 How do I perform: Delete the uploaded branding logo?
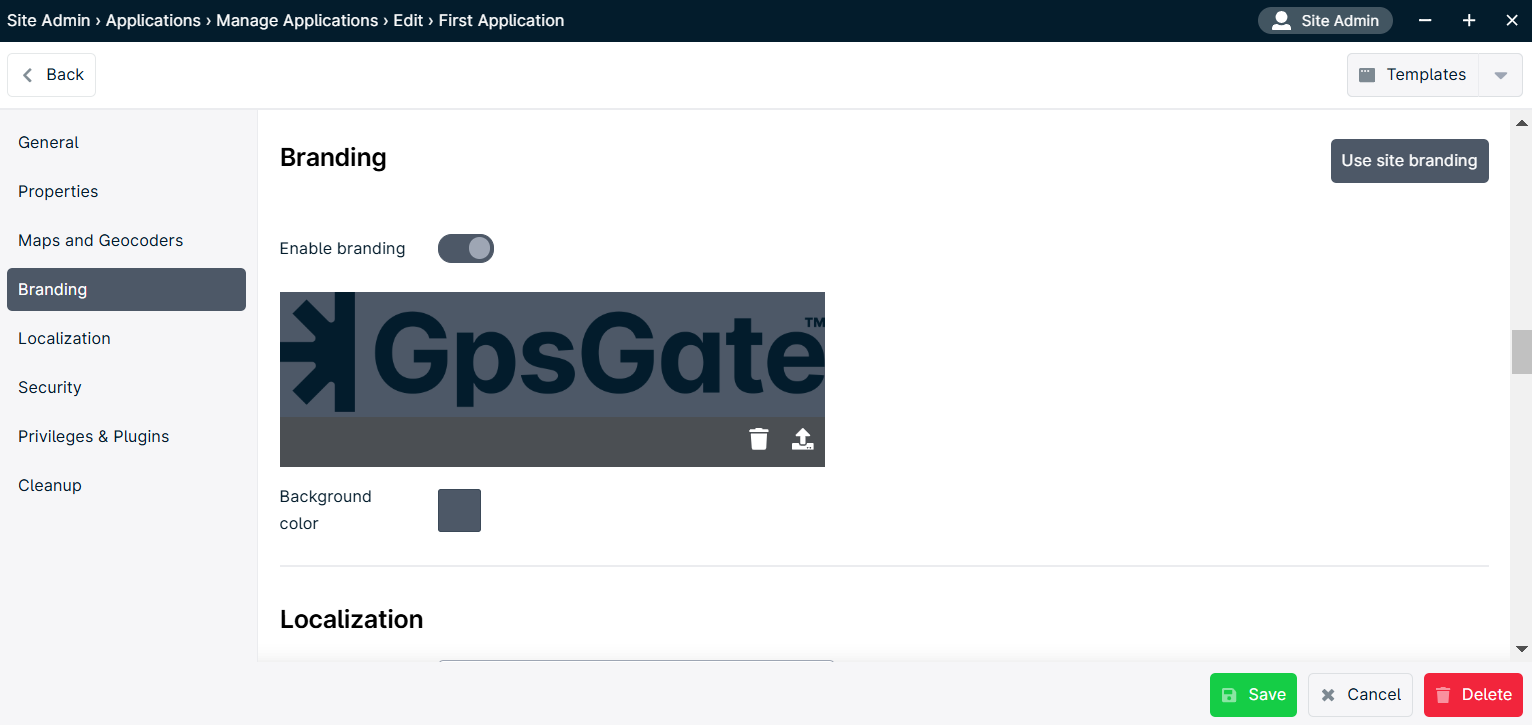tap(759, 439)
